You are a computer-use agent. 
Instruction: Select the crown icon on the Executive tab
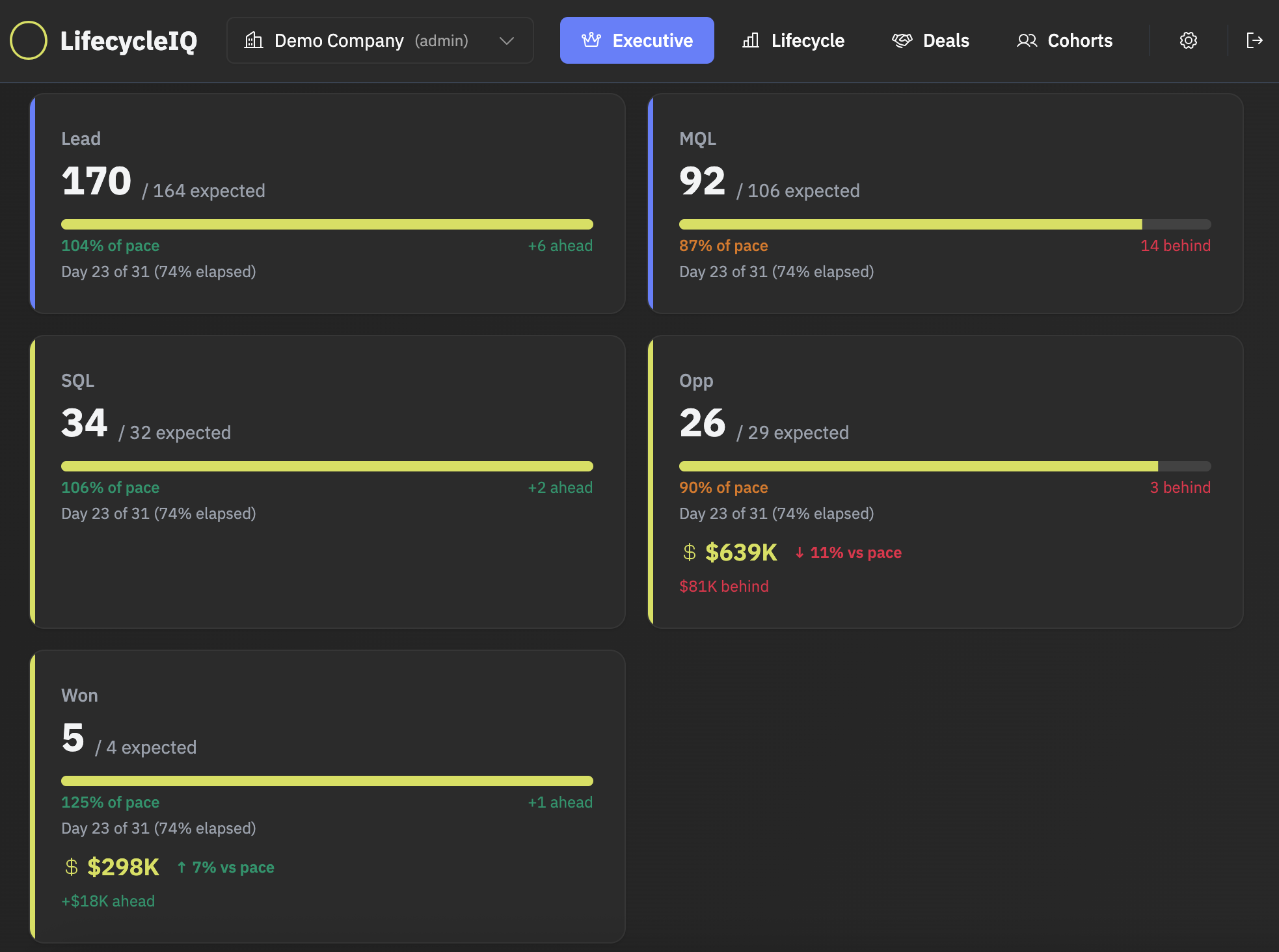(591, 40)
